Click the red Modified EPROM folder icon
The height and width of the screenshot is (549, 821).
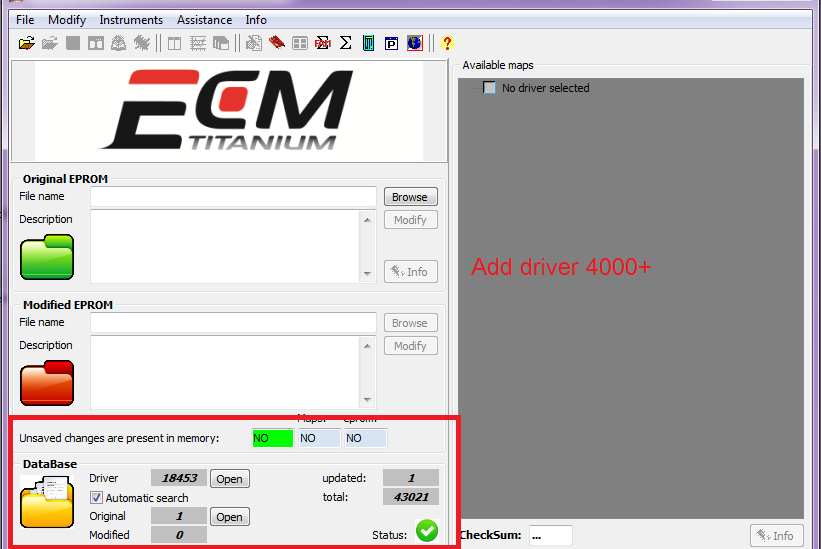click(x=47, y=383)
